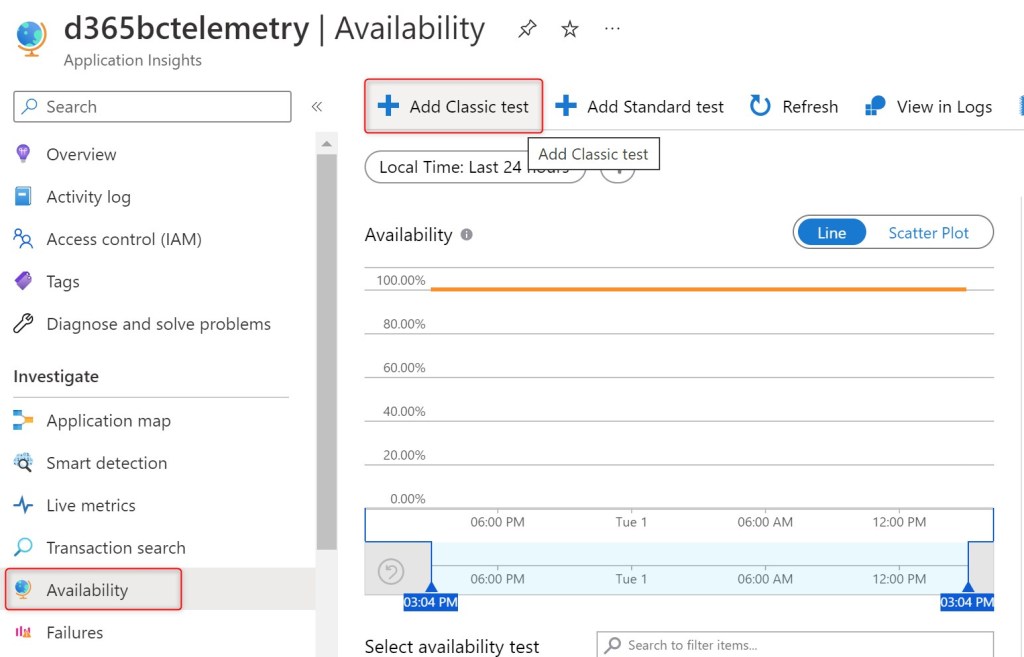Click the search box in sidebar

click(152, 107)
